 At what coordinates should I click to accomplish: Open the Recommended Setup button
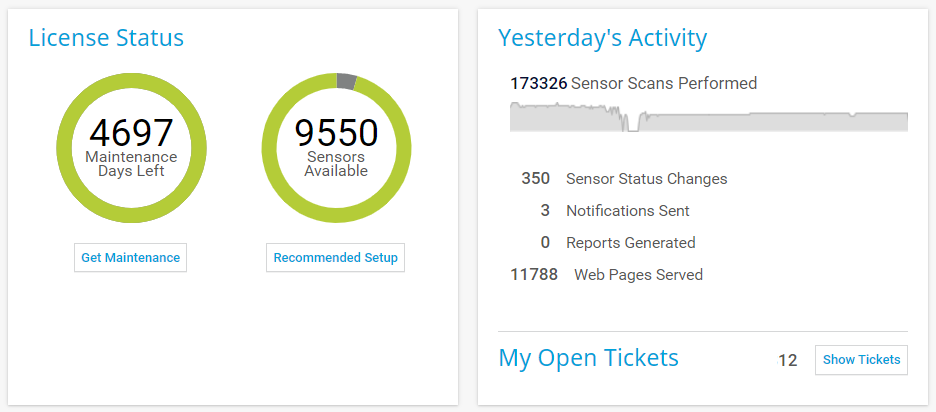coord(335,258)
